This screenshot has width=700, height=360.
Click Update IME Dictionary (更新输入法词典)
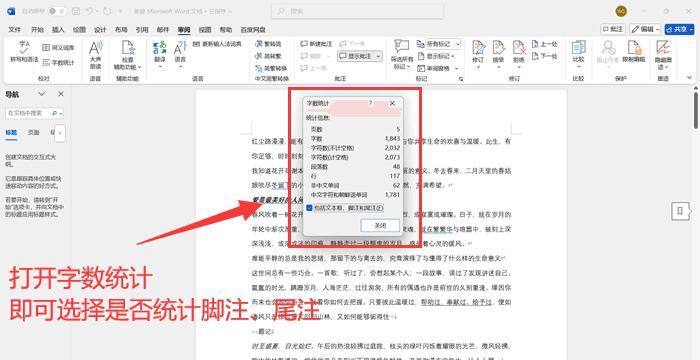coord(217,44)
